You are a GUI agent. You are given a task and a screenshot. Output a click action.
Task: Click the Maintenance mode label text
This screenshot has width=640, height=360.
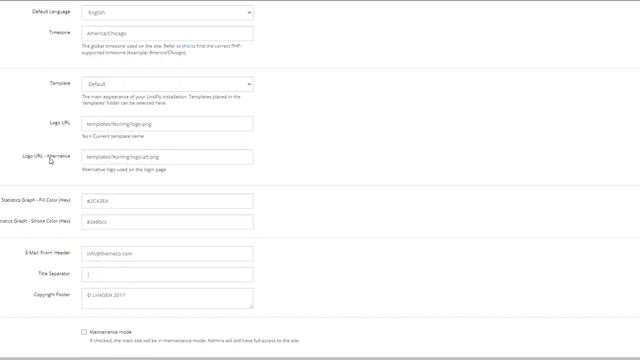point(110,332)
